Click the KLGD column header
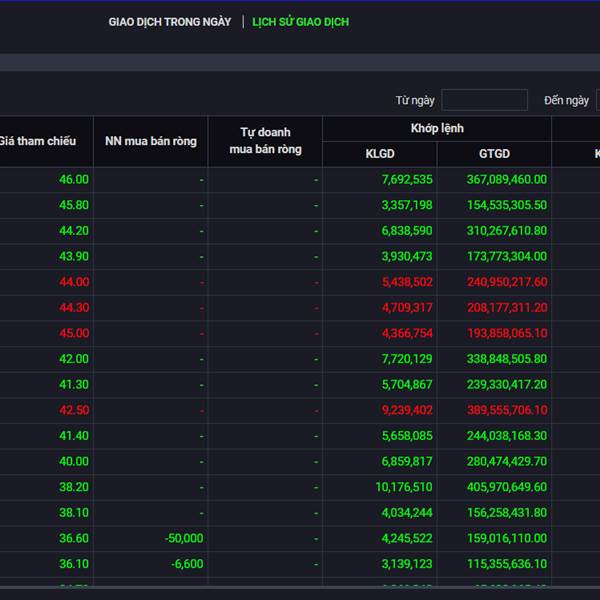The image size is (600, 600). click(x=380, y=154)
